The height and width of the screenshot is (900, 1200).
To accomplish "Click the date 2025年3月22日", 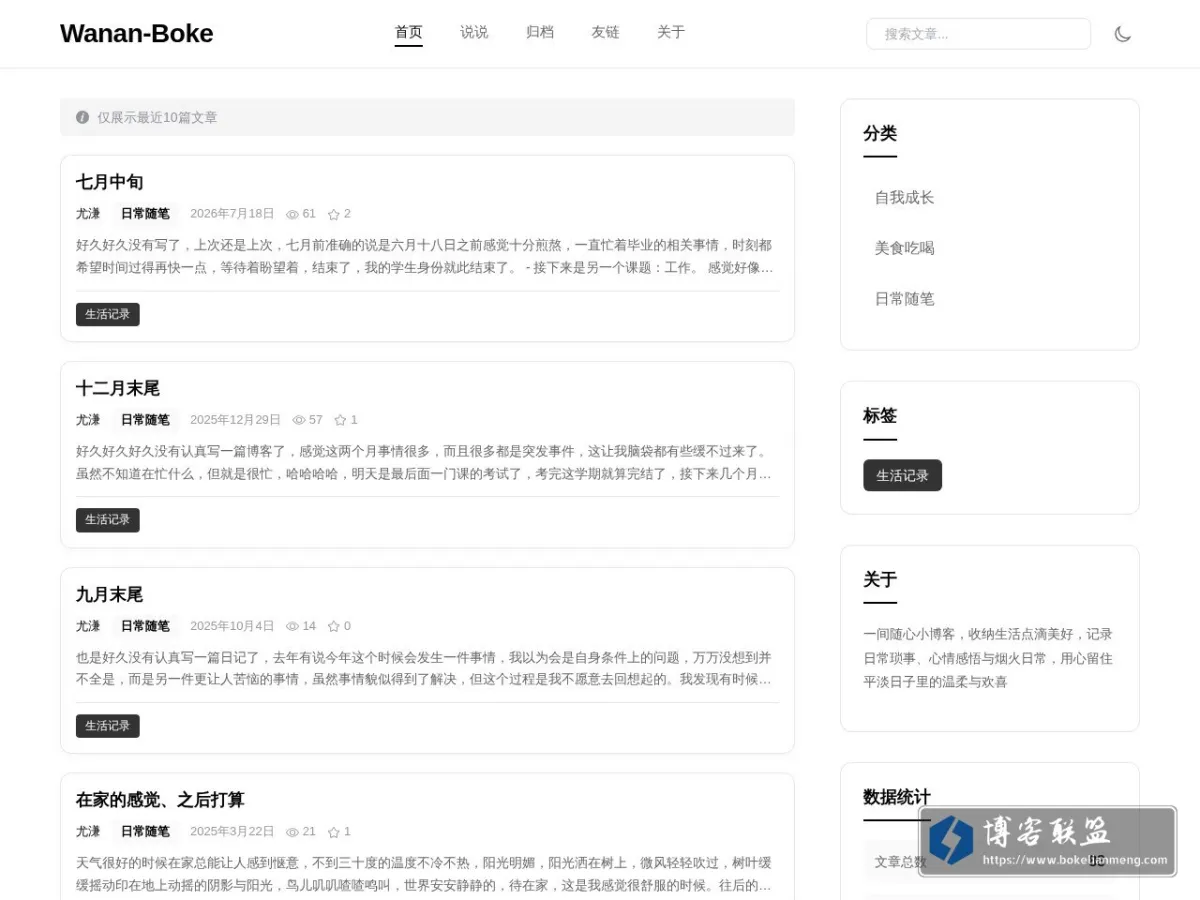I will coord(232,831).
